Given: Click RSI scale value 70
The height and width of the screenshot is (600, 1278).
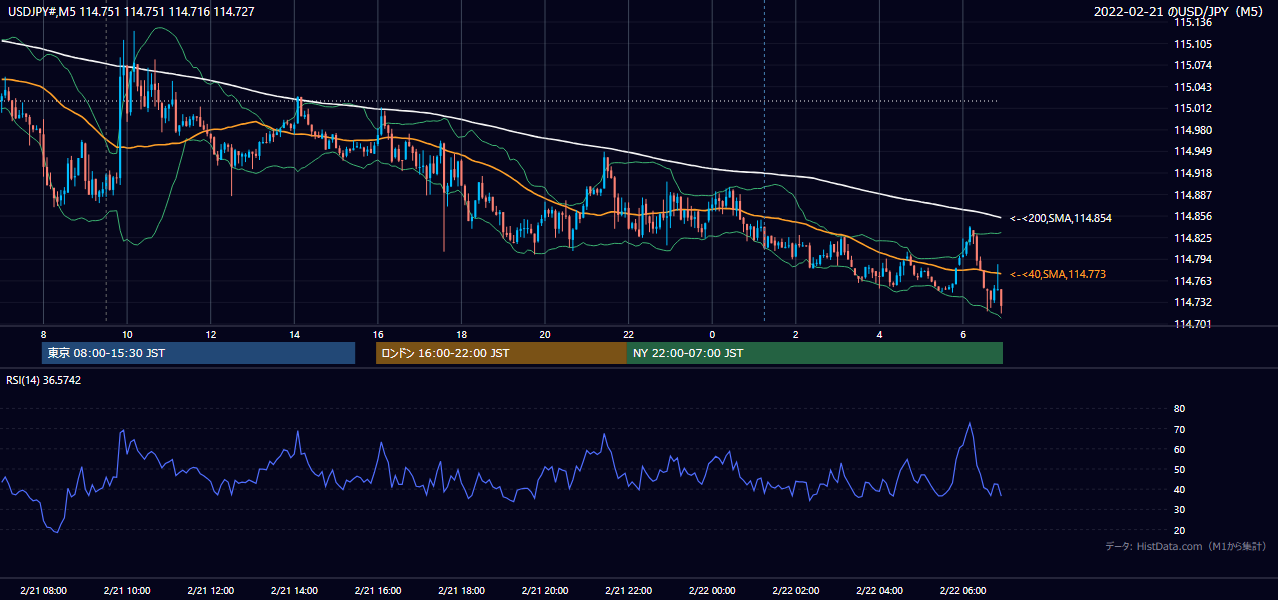Looking at the screenshot, I should [1179, 429].
